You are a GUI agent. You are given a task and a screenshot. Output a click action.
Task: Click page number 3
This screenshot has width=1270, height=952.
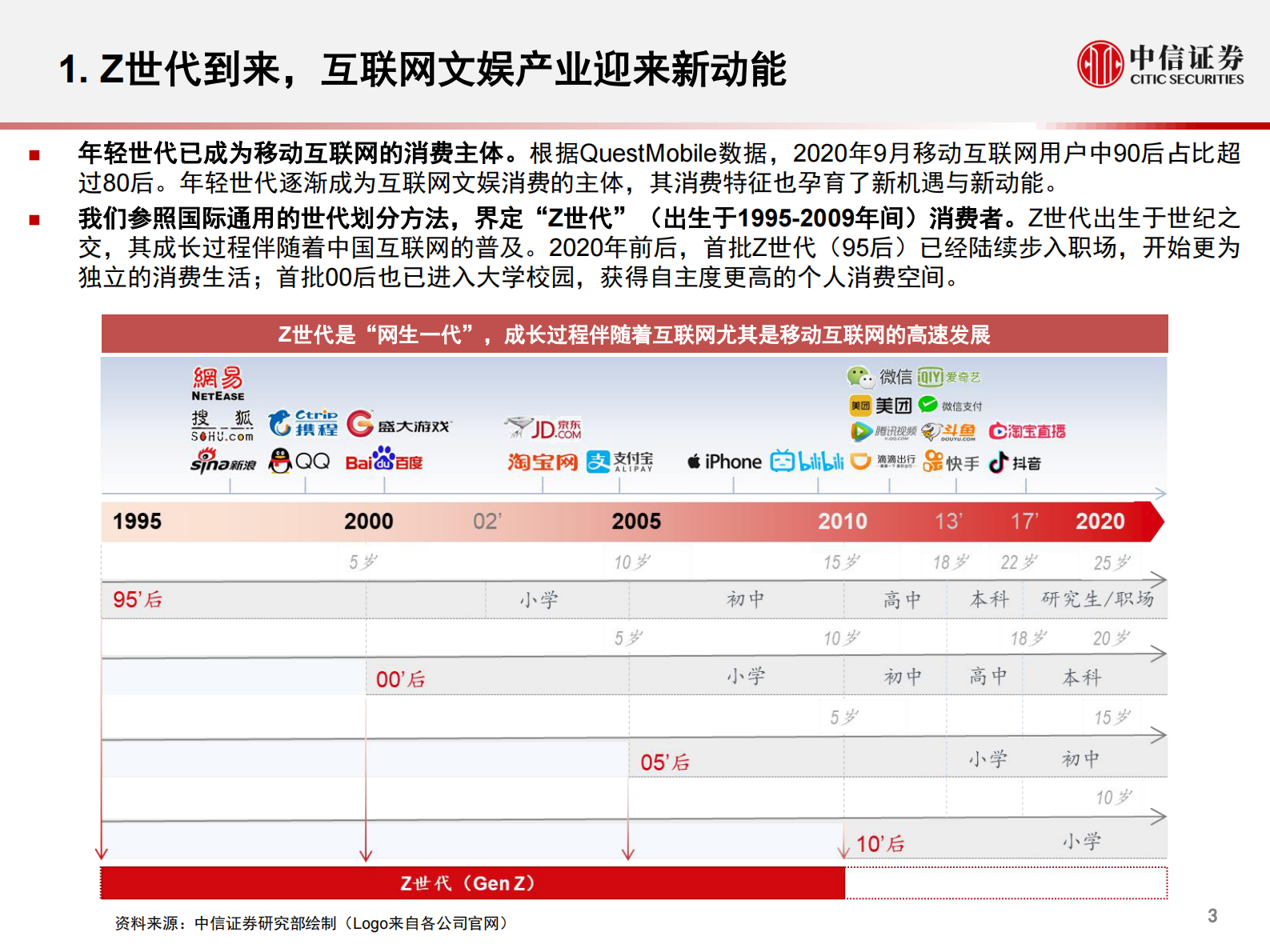(x=1212, y=916)
